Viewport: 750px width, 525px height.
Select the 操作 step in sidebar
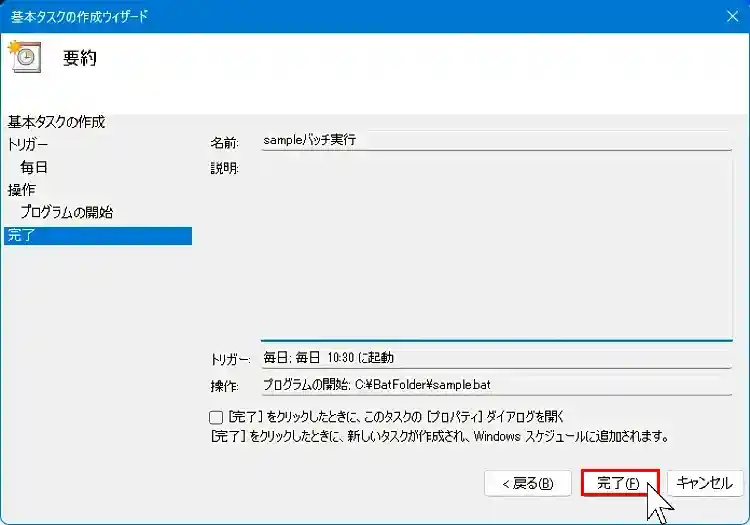(22, 189)
